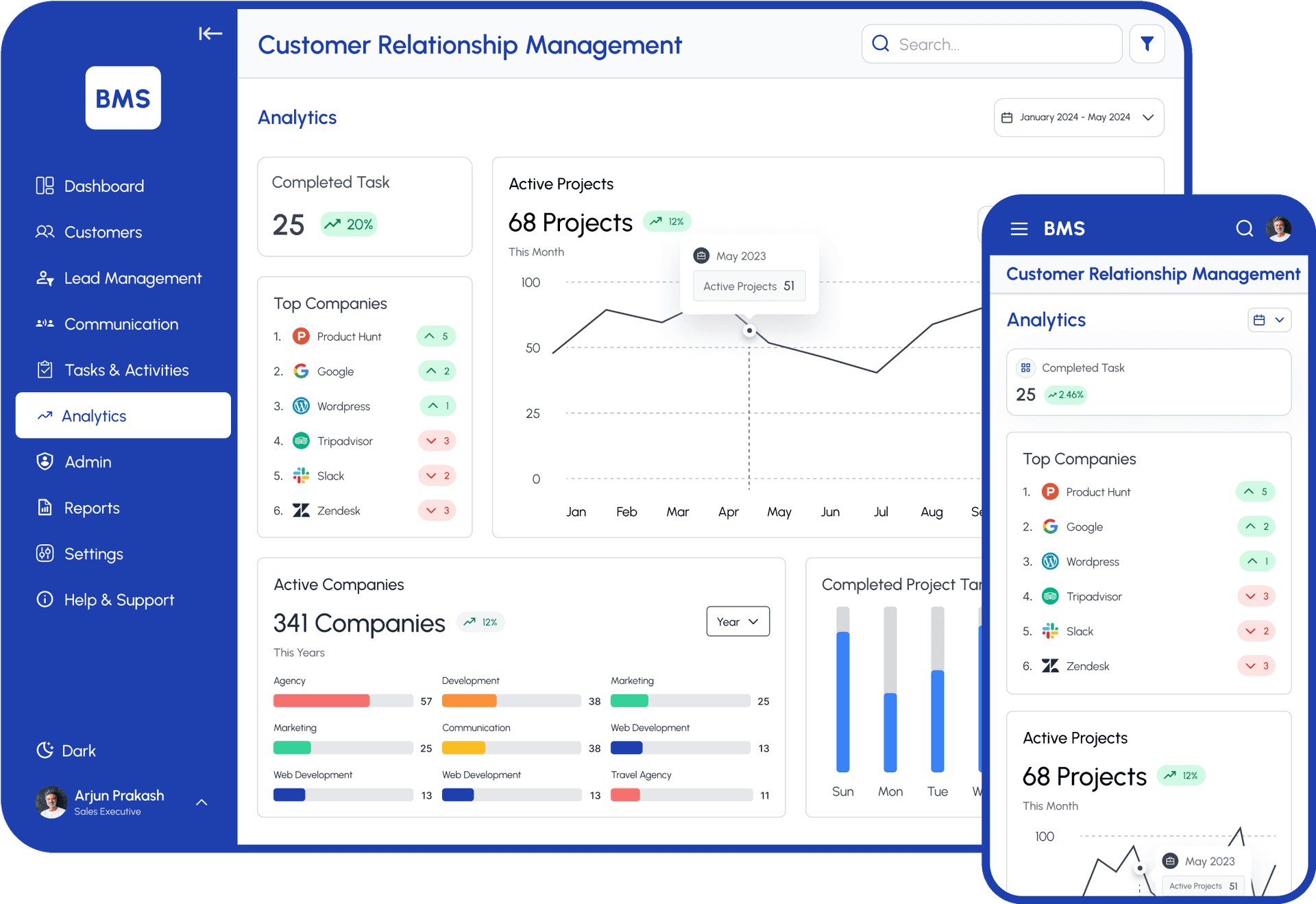The width and height of the screenshot is (1316, 904).
Task: Open the Year dropdown in Active Companies
Action: [x=738, y=622]
